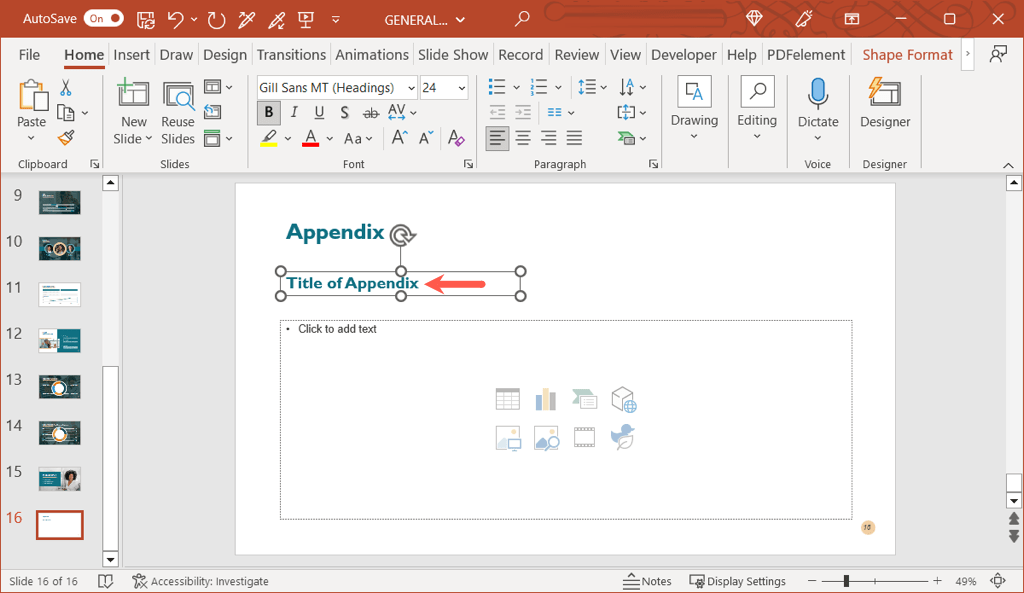Toggle the AutoSave switch
1024x593 pixels.
104,19
